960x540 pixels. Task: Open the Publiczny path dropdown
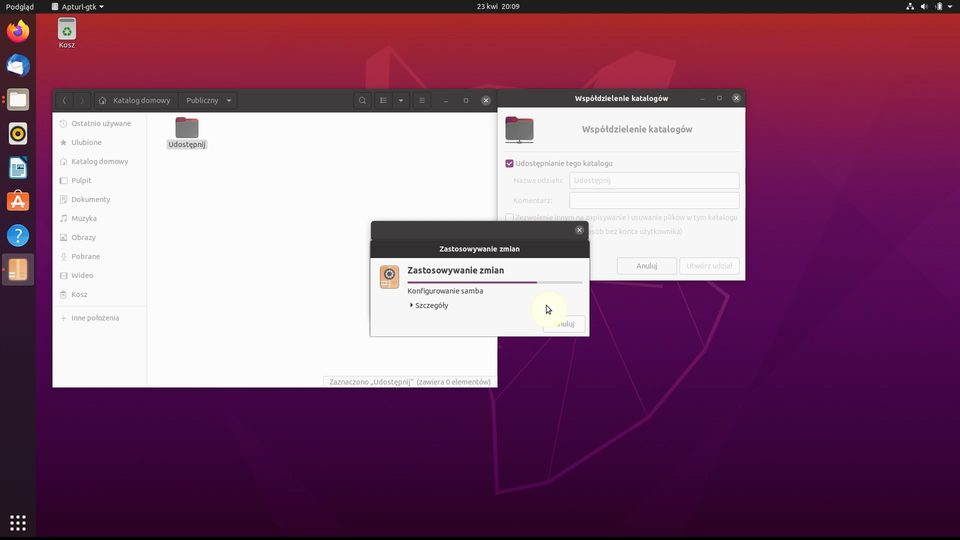(x=210, y=100)
